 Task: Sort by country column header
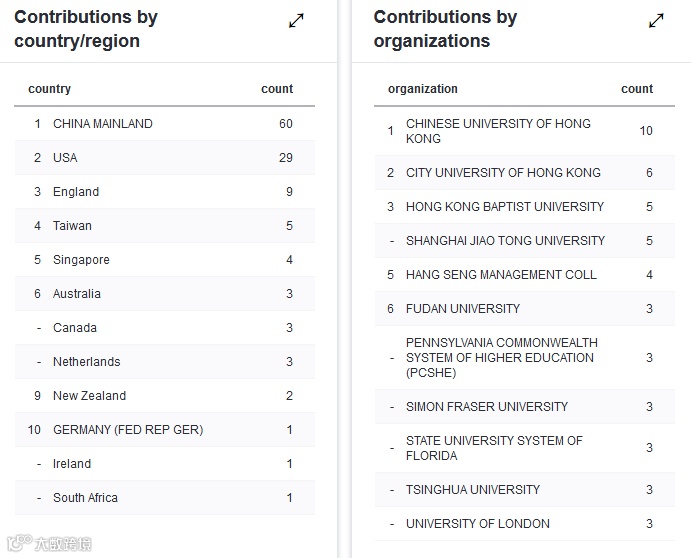pyautogui.click(x=50, y=89)
